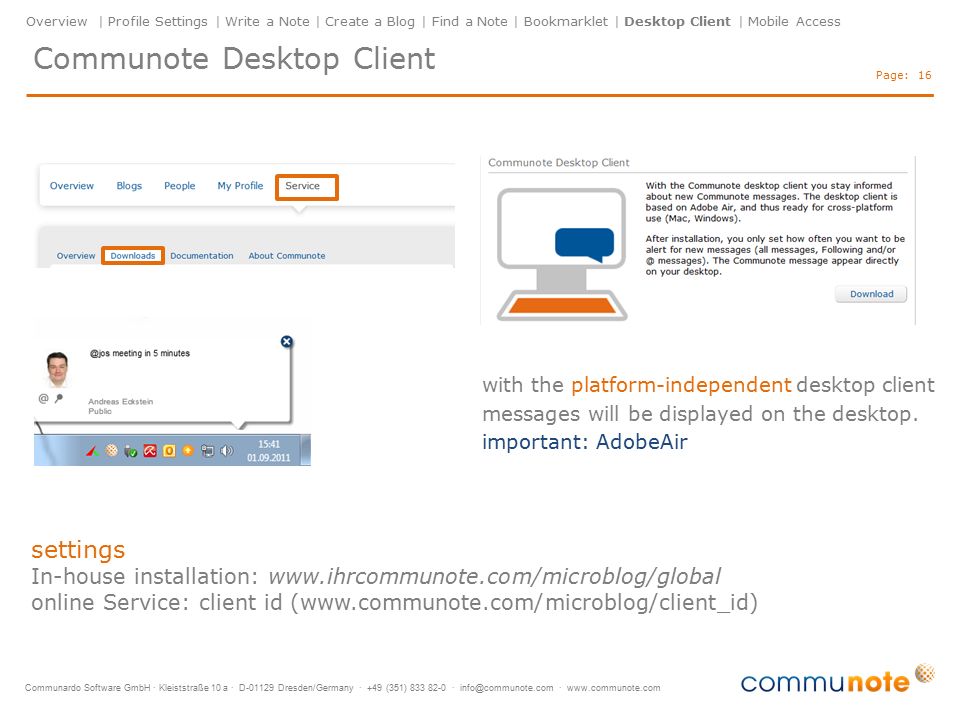Click the Show desktop button on taskbar

point(306,450)
